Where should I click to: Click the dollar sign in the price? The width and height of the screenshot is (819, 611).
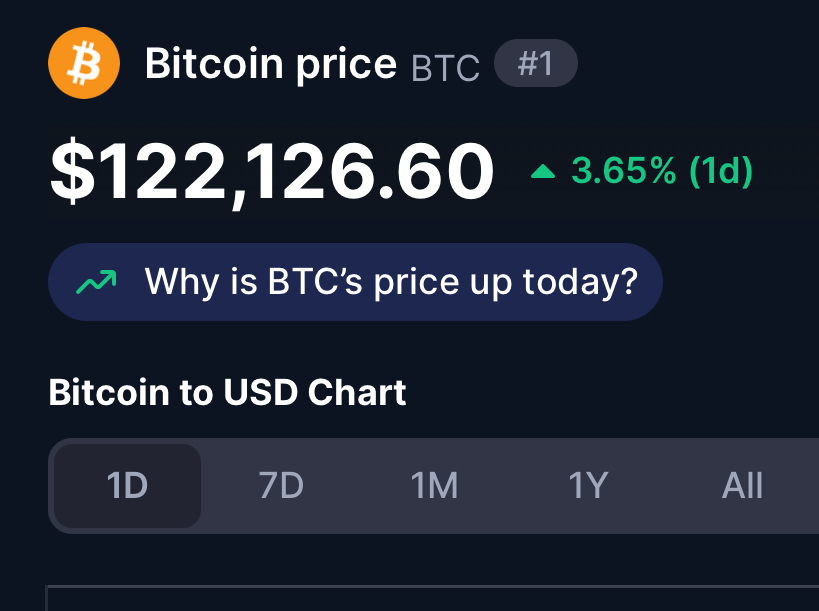click(72, 171)
